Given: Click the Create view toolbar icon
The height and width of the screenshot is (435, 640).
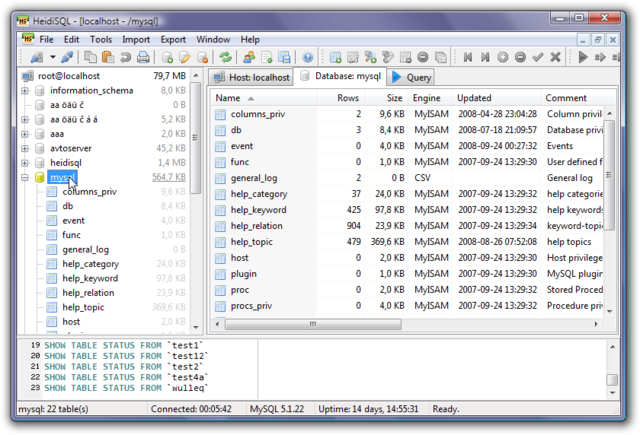Looking at the screenshot, I should [370, 57].
